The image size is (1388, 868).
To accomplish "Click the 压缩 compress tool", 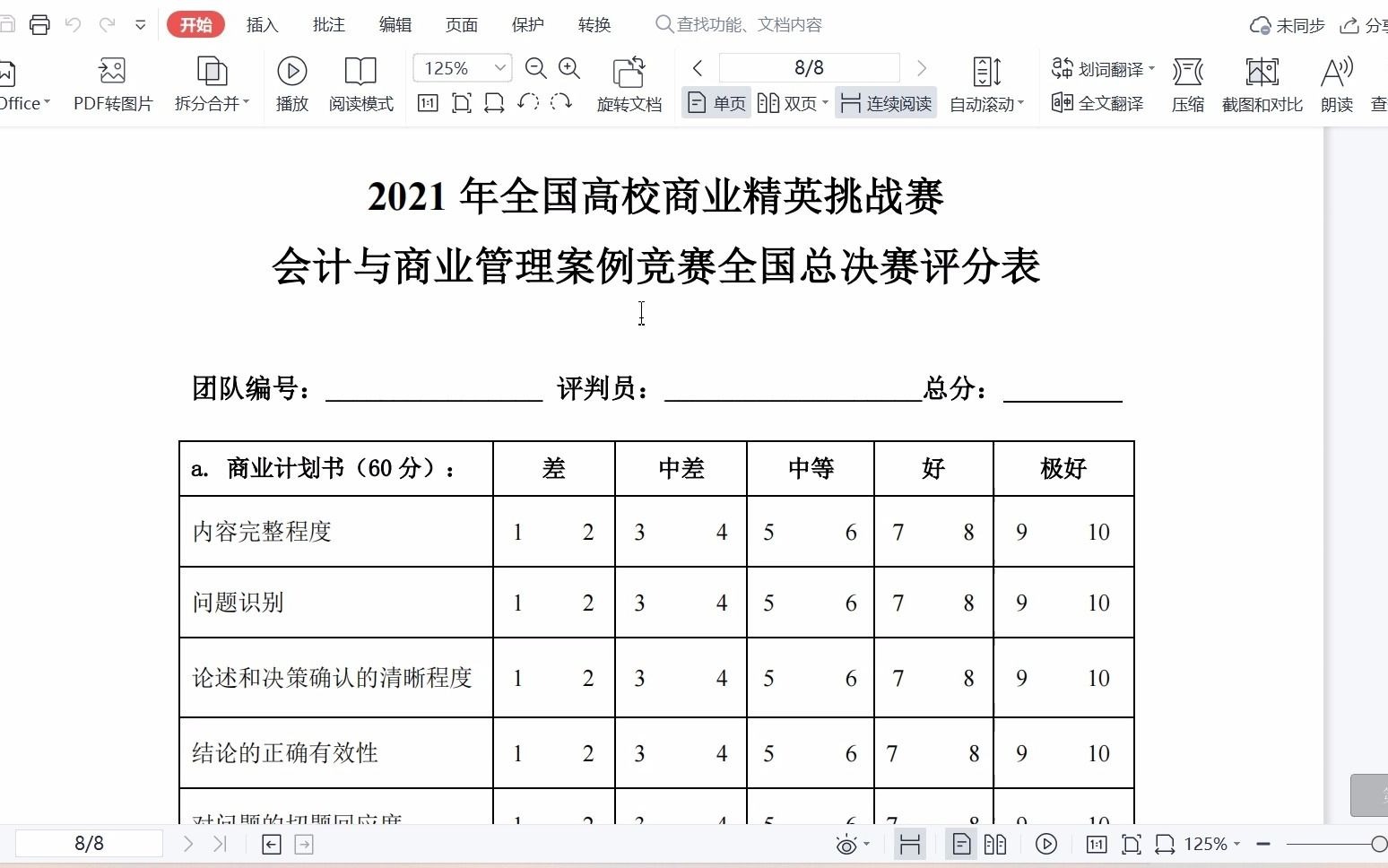I will [x=1188, y=84].
